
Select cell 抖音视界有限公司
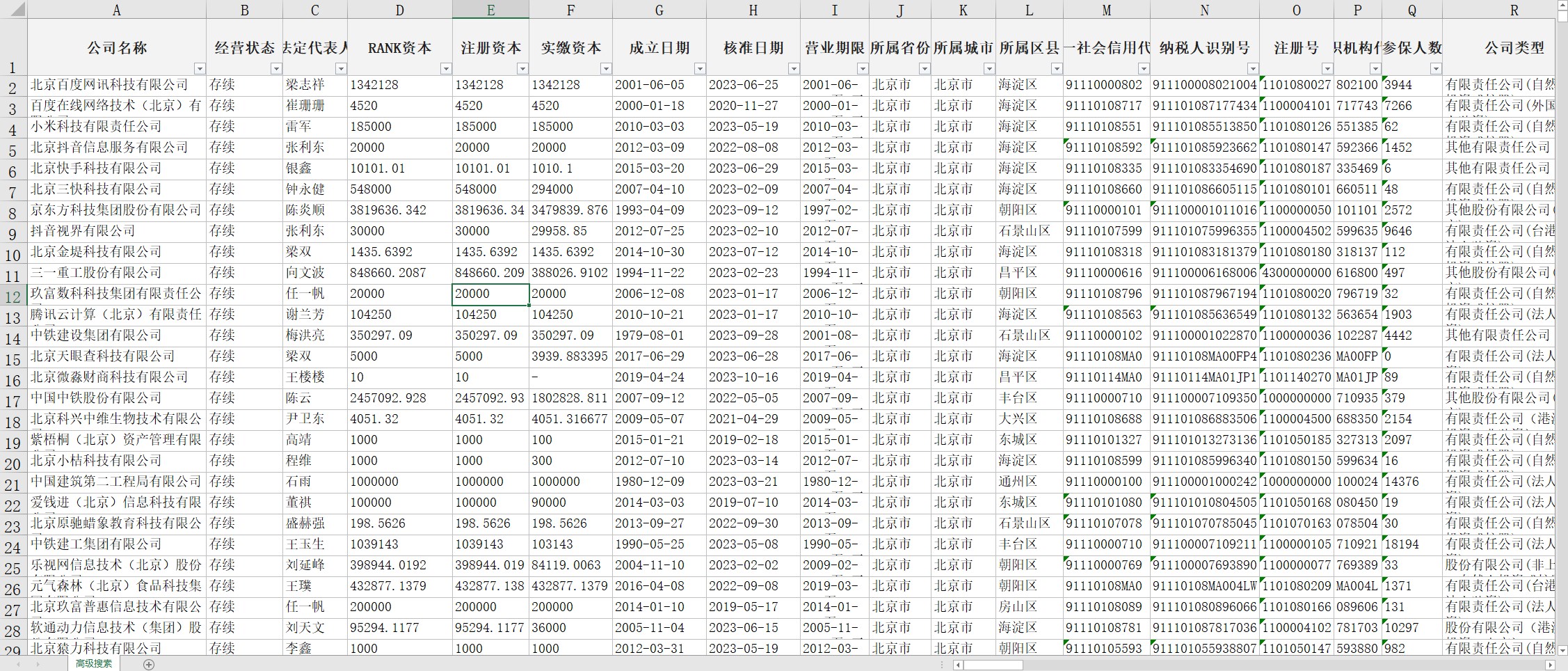coord(117,232)
